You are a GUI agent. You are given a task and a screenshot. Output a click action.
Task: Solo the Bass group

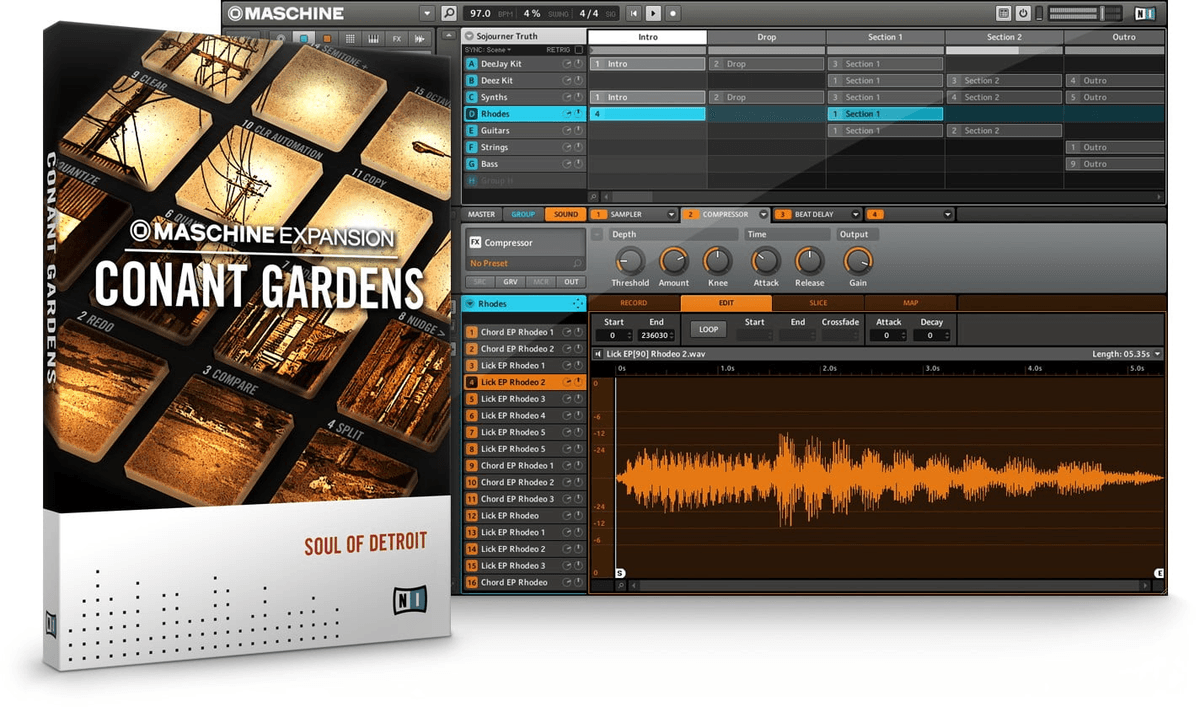[x=579, y=164]
